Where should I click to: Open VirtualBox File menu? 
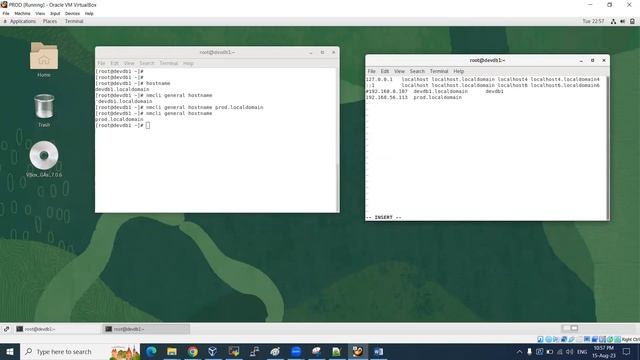coord(6,13)
